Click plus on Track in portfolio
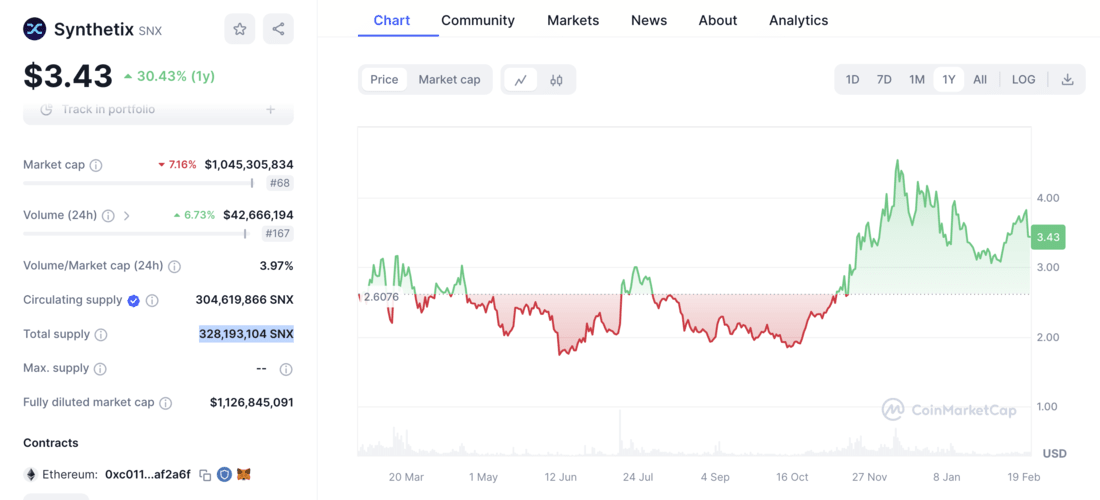Screen dimensions: 1100x500 click(270, 110)
